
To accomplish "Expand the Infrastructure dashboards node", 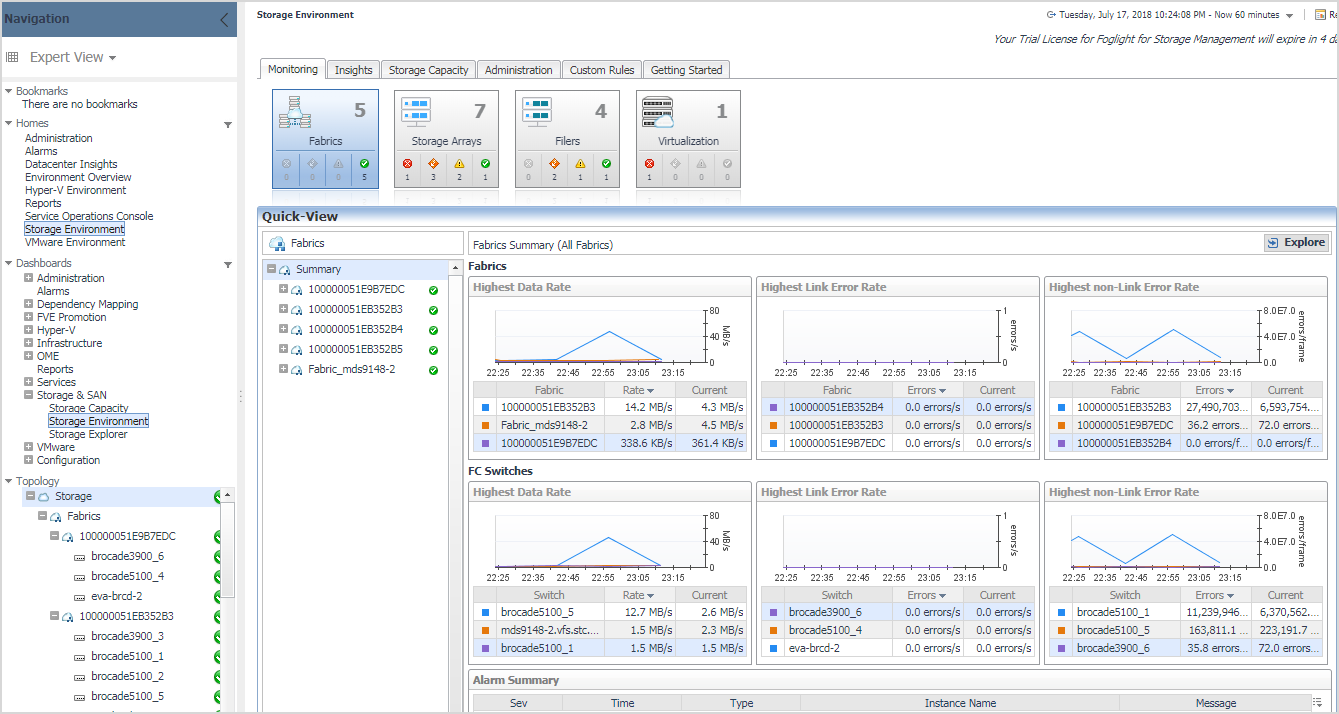I will 28,343.
